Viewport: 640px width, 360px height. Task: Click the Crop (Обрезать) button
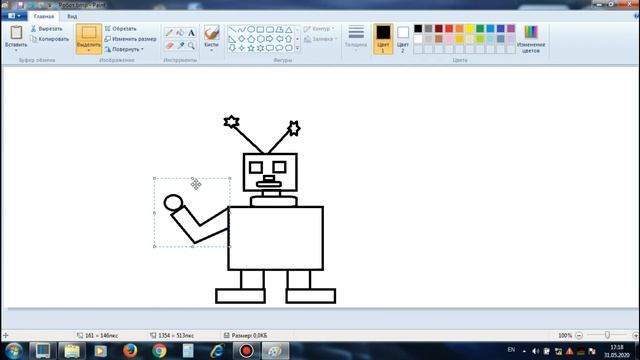(x=121, y=29)
